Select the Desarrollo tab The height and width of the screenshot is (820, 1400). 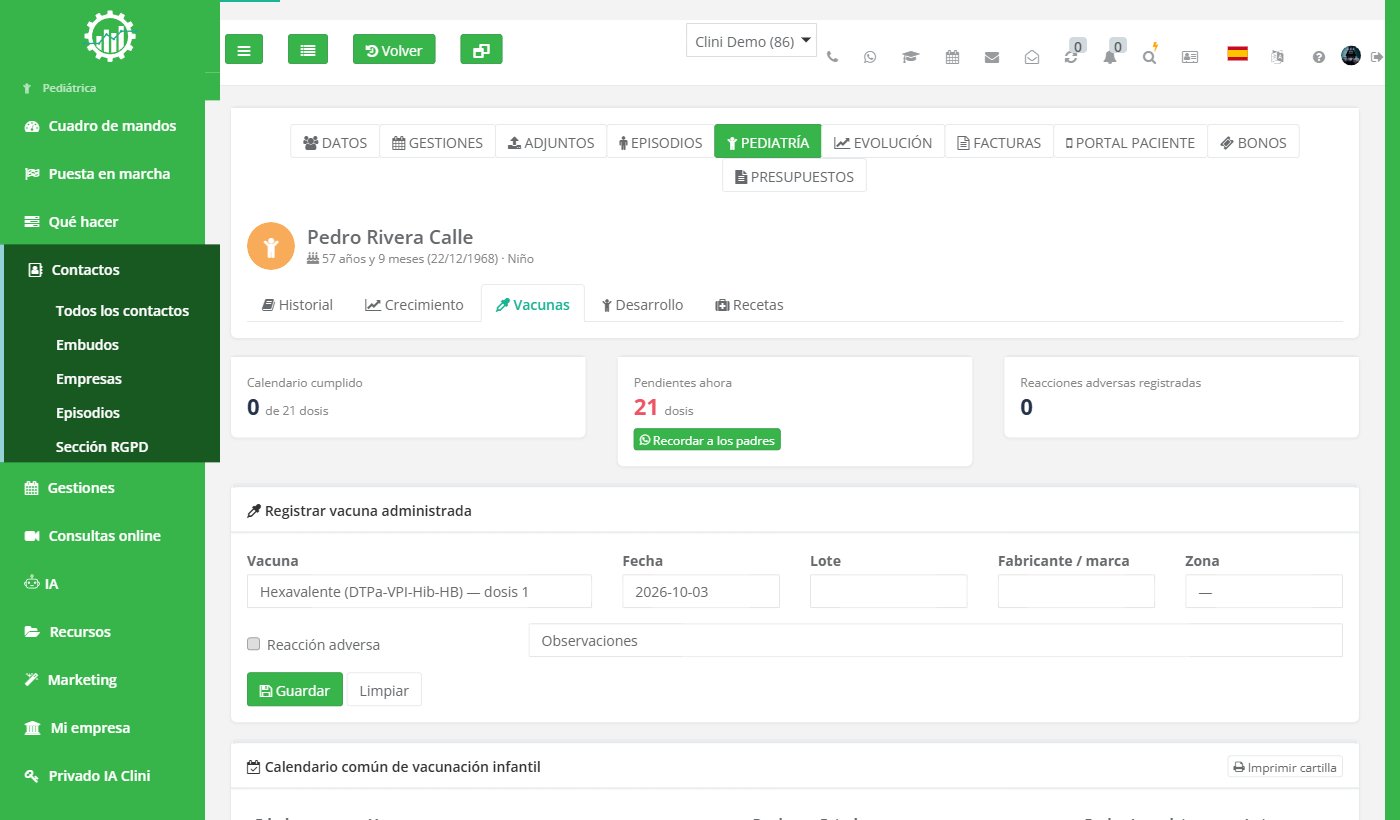coord(642,304)
